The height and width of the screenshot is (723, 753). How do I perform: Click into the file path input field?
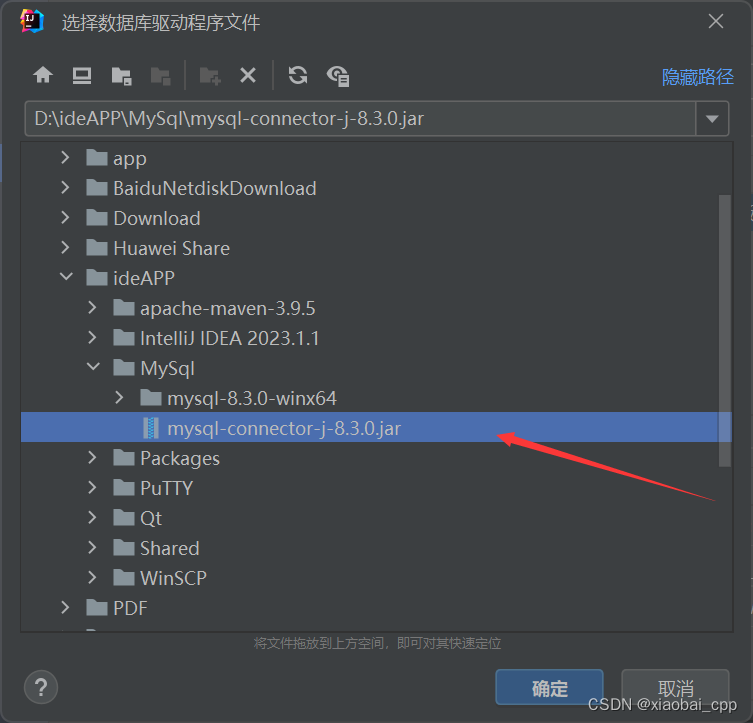(x=360, y=119)
